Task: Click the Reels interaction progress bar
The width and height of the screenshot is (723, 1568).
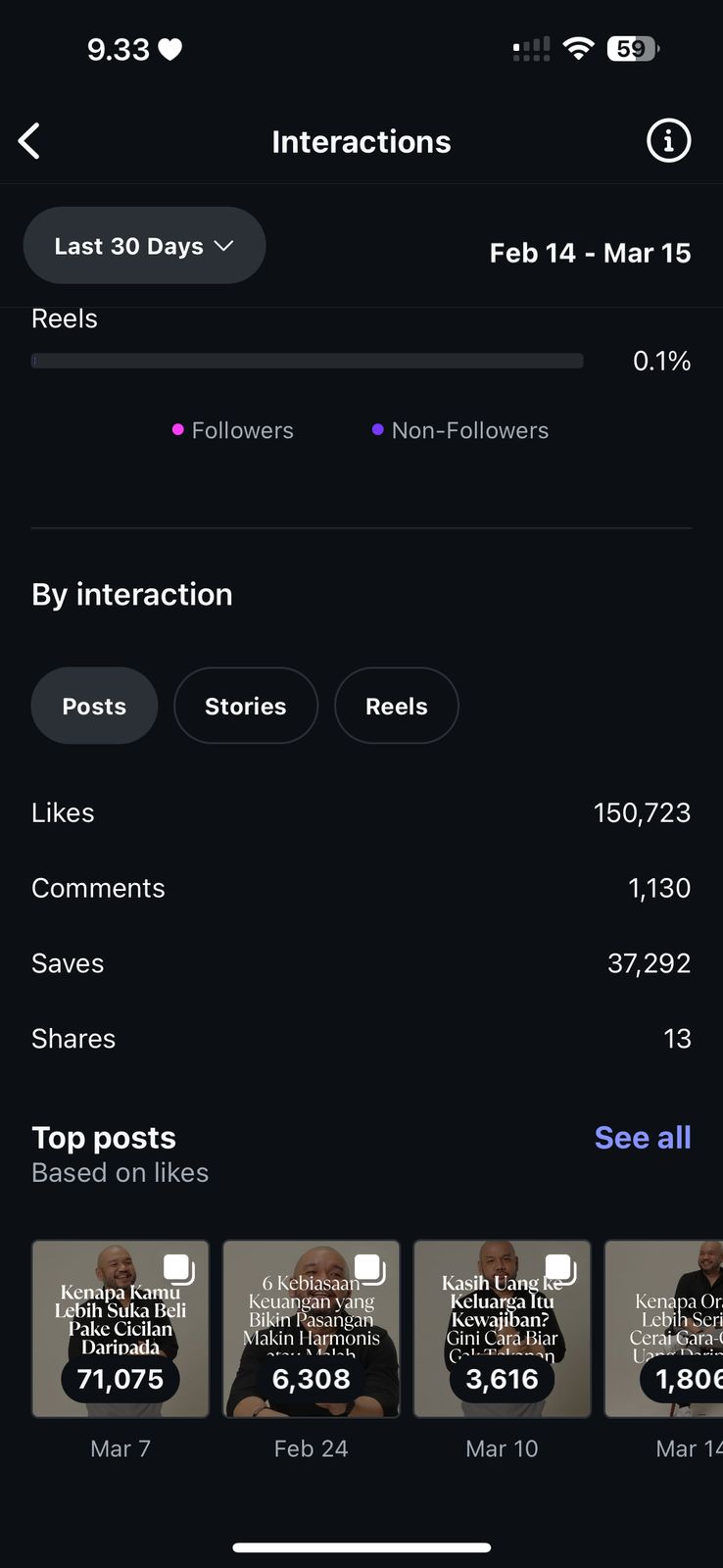Action: (x=308, y=361)
